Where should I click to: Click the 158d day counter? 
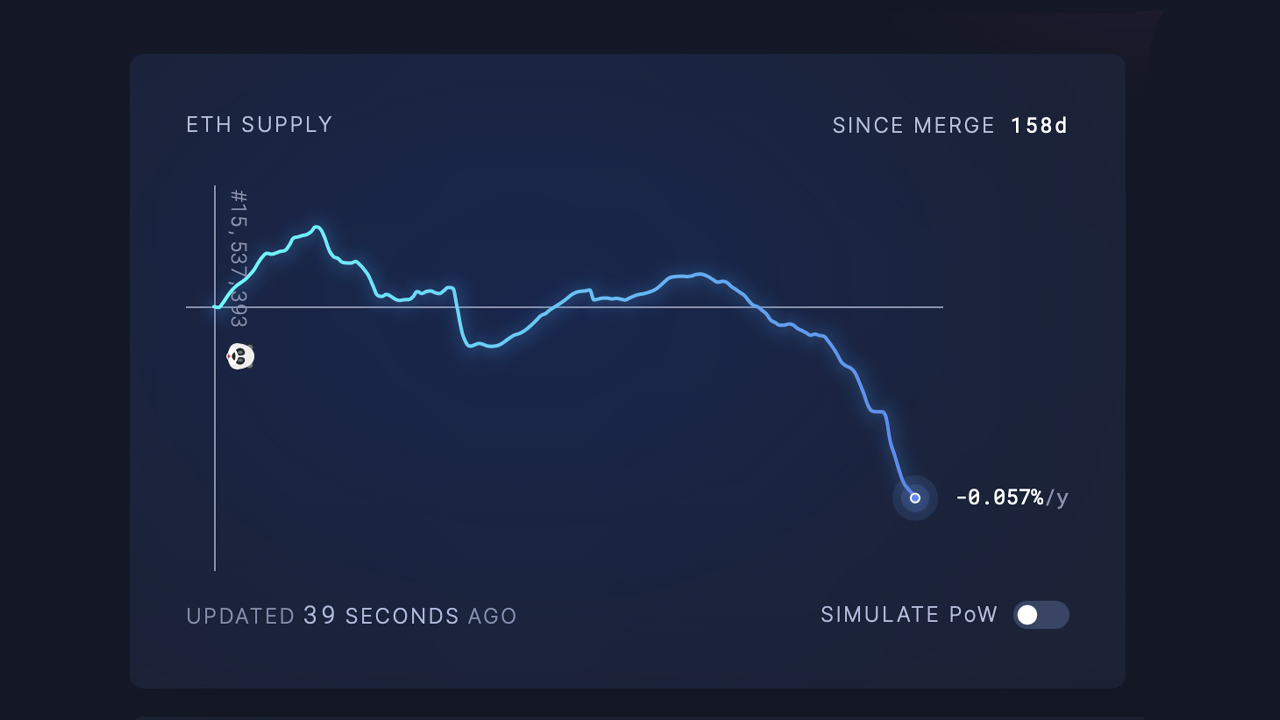[1039, 126]
